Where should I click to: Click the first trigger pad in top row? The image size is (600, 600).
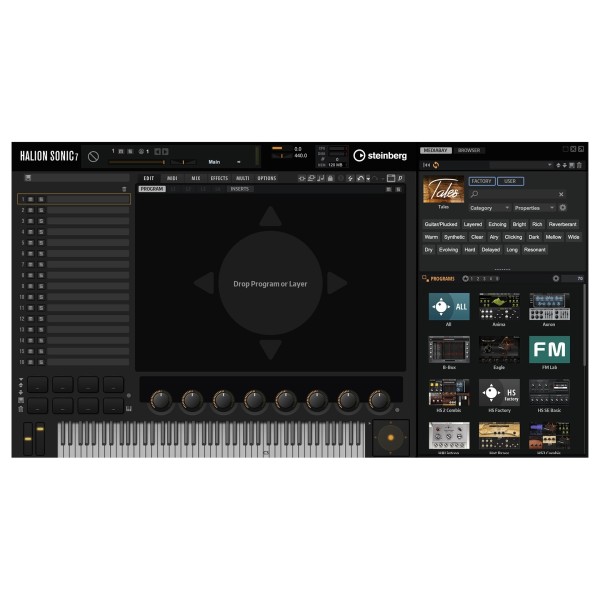pos(38,385)
